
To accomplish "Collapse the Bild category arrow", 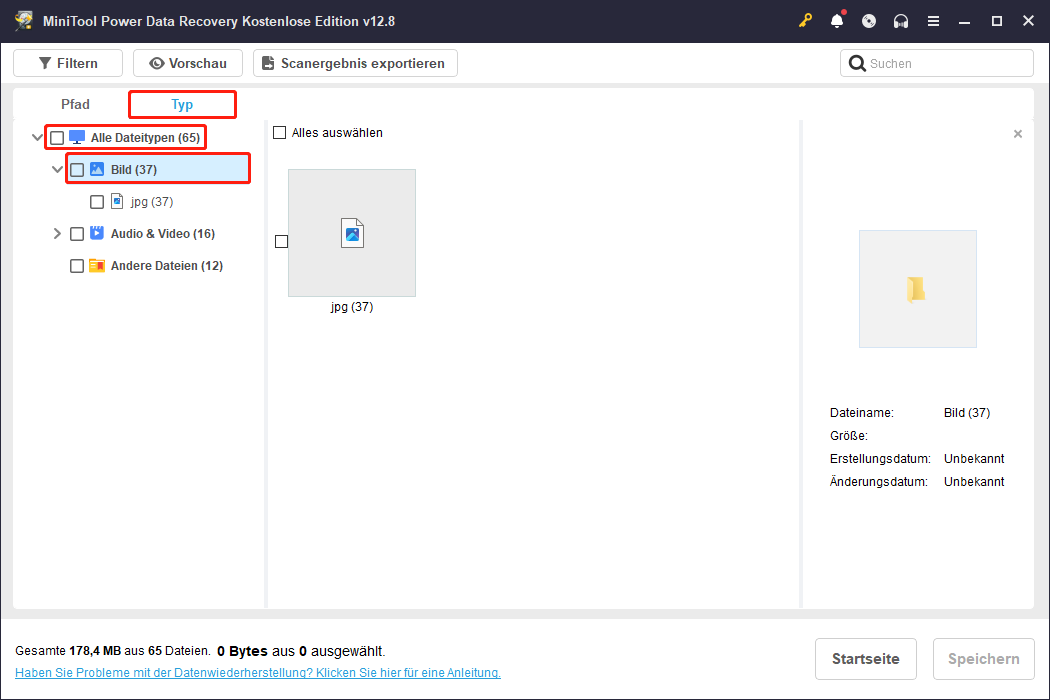I will 57,168.
